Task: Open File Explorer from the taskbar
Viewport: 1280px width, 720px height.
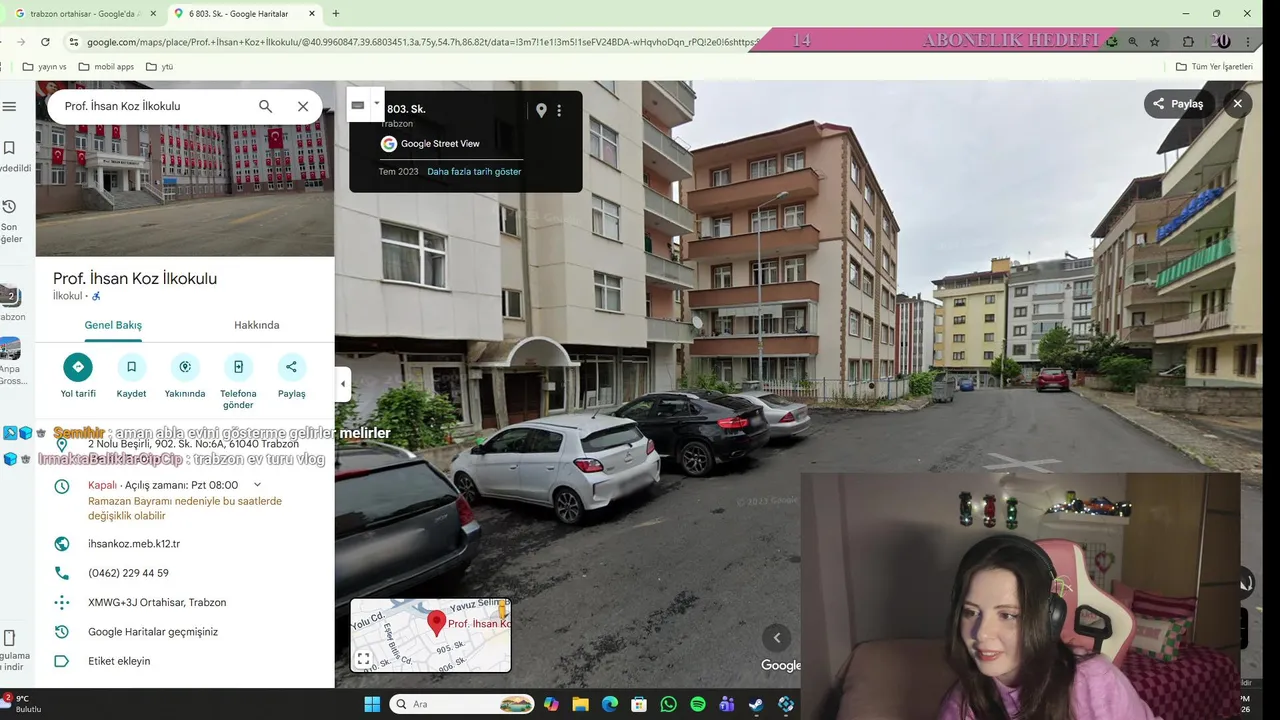Action: pyautogui.click(x=580, y=704)
